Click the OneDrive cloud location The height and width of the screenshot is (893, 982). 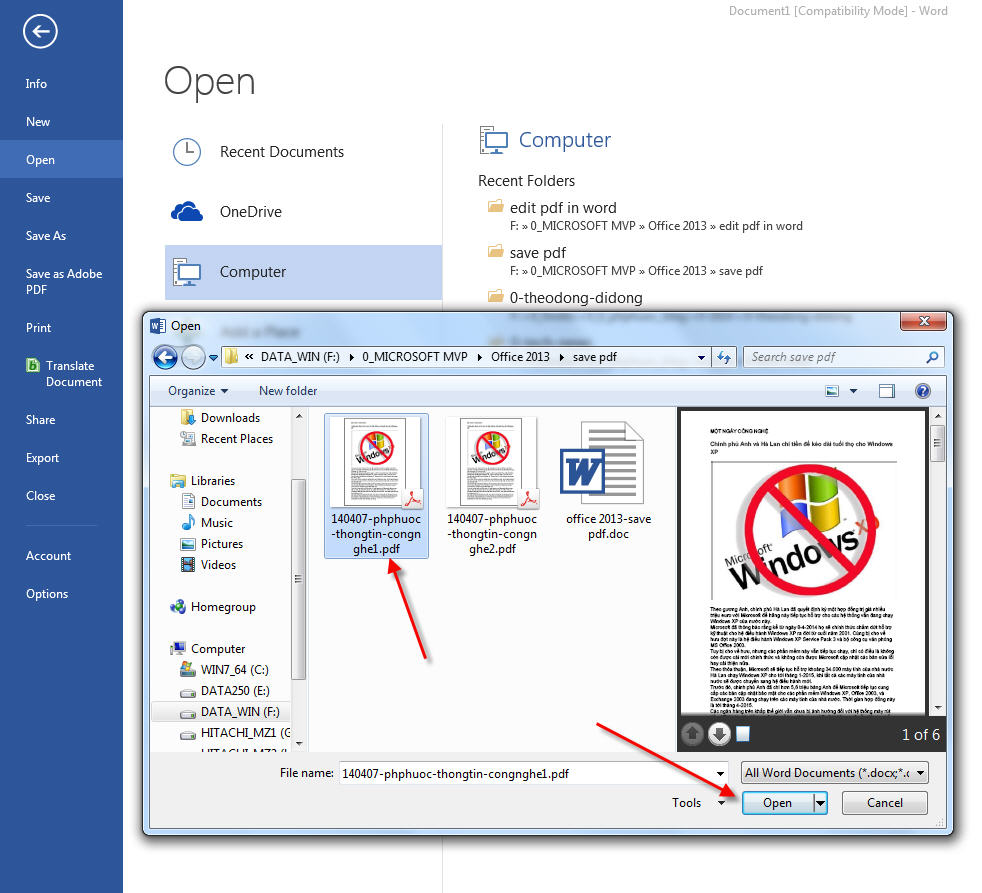pos(250,212)
